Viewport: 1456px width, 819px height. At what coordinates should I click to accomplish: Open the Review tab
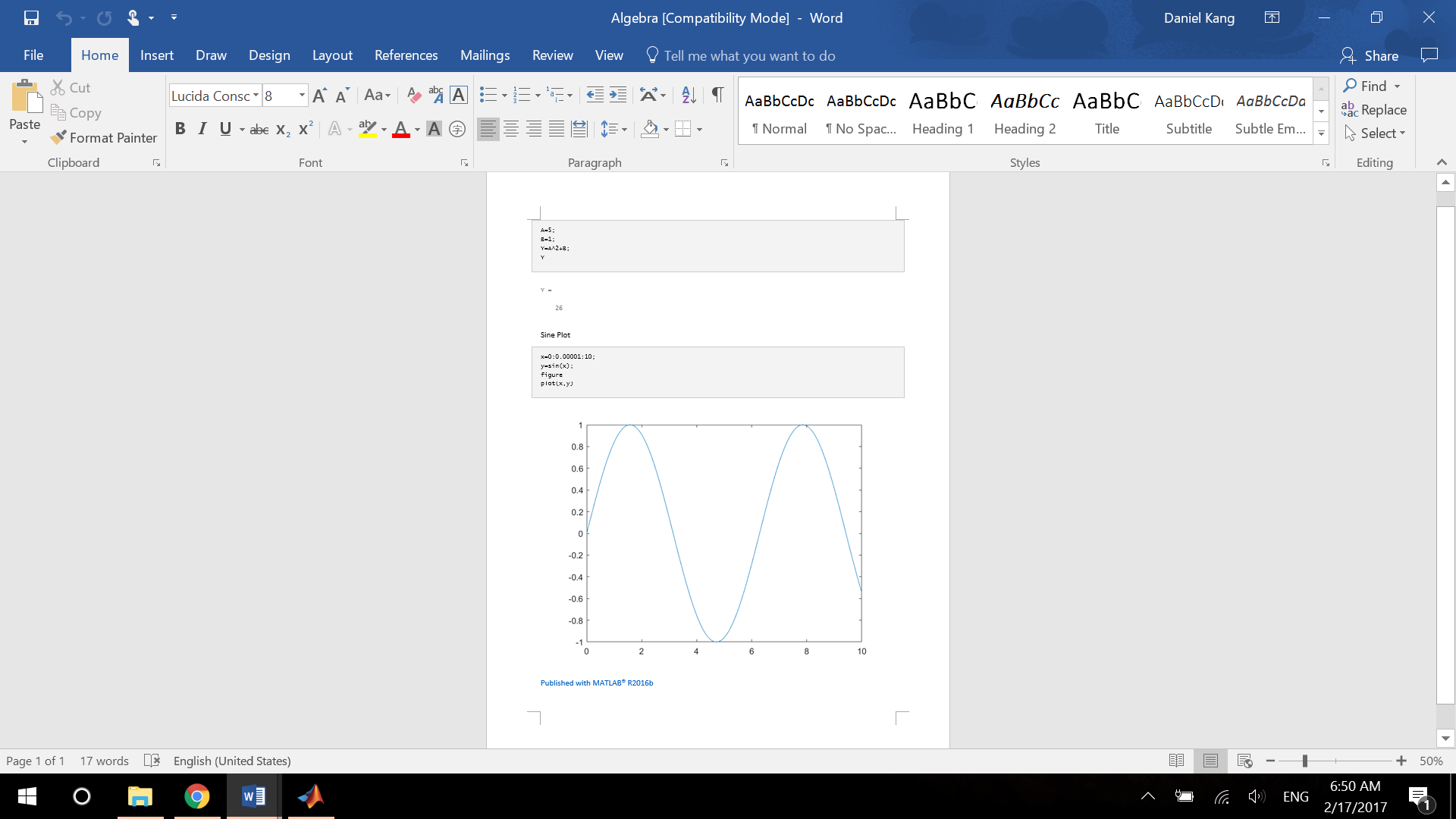(x=552, y=55)
